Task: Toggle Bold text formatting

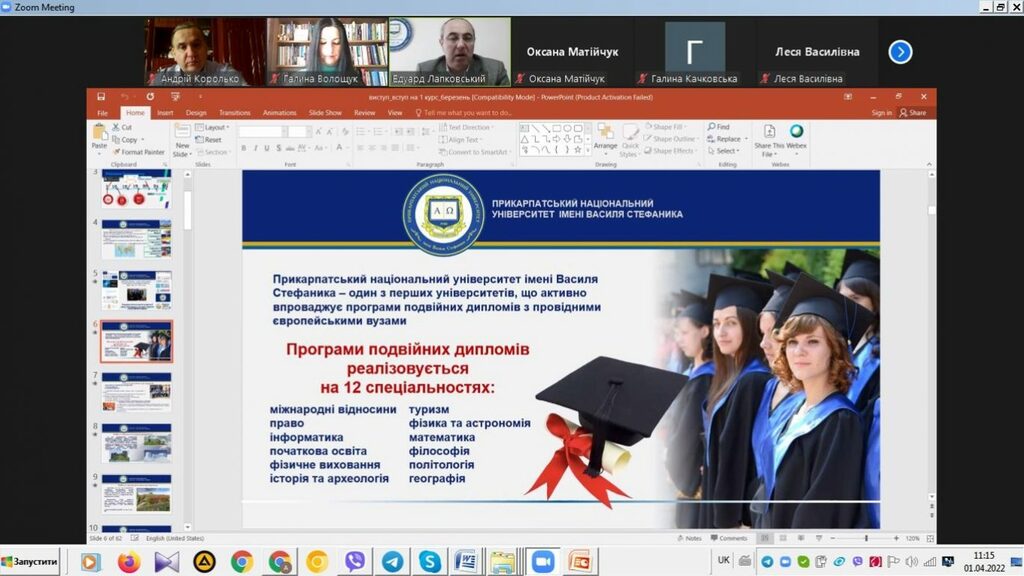Action: 243,148
